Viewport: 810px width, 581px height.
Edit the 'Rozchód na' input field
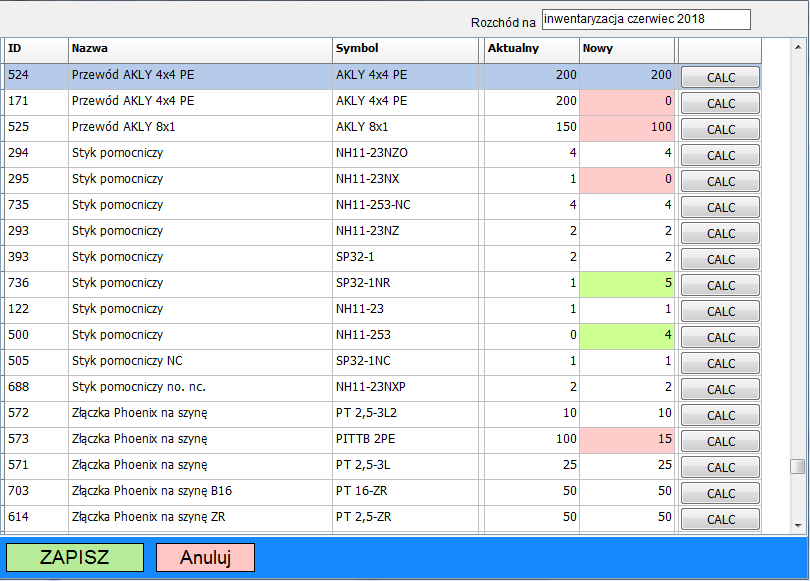tap(646, 20)
